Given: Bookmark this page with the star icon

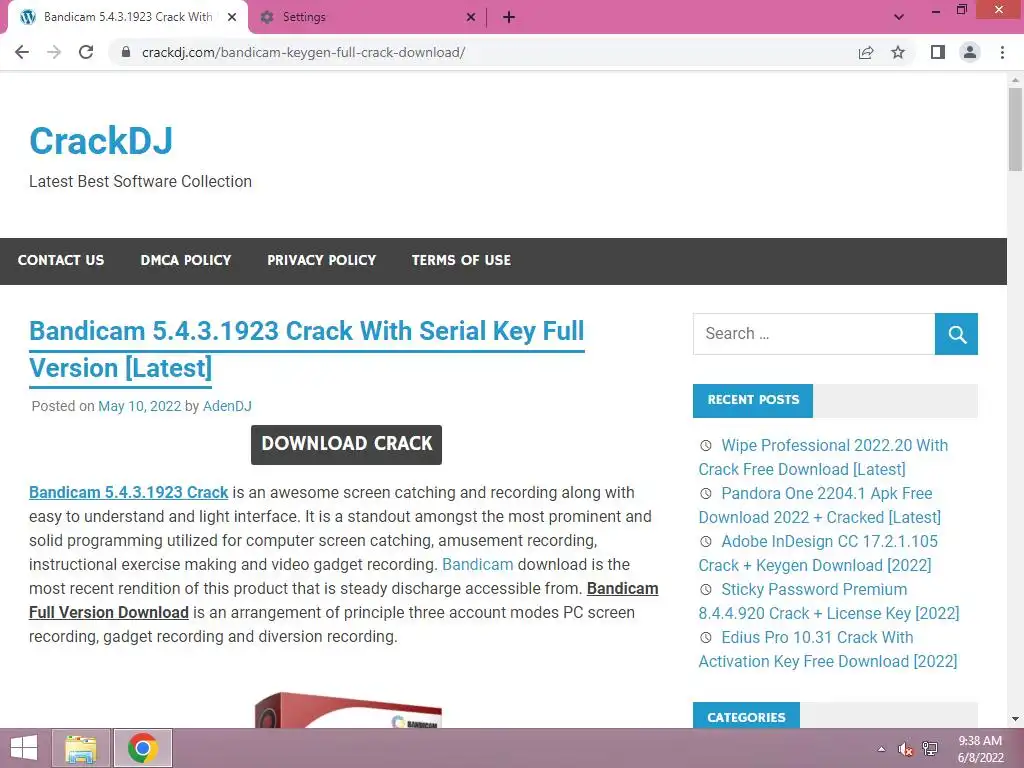Looking at the screenshot, I should click(899, 52).
